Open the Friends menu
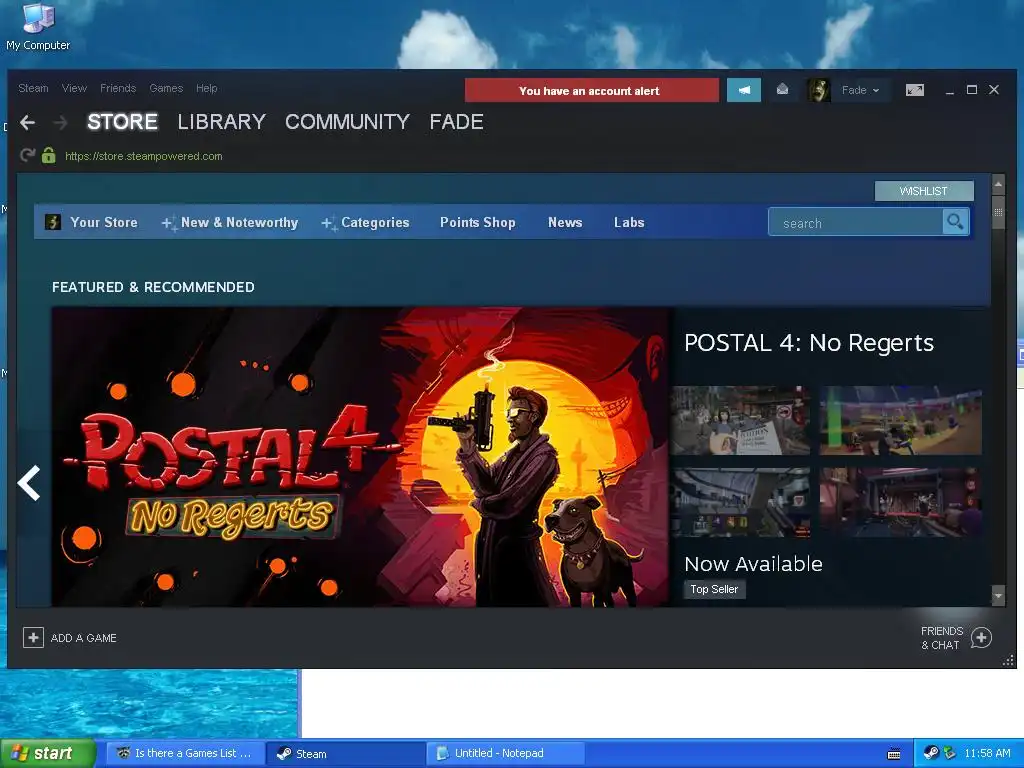The image size is (1024, 768). click(118, 88)
